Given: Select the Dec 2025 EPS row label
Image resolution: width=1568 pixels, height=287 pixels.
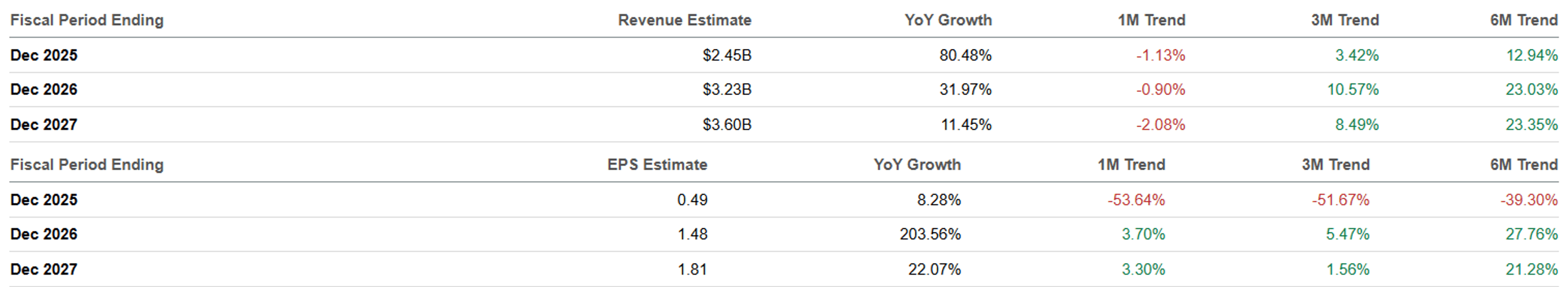Looking at the screenshot, I should click(x=44, y=200).
